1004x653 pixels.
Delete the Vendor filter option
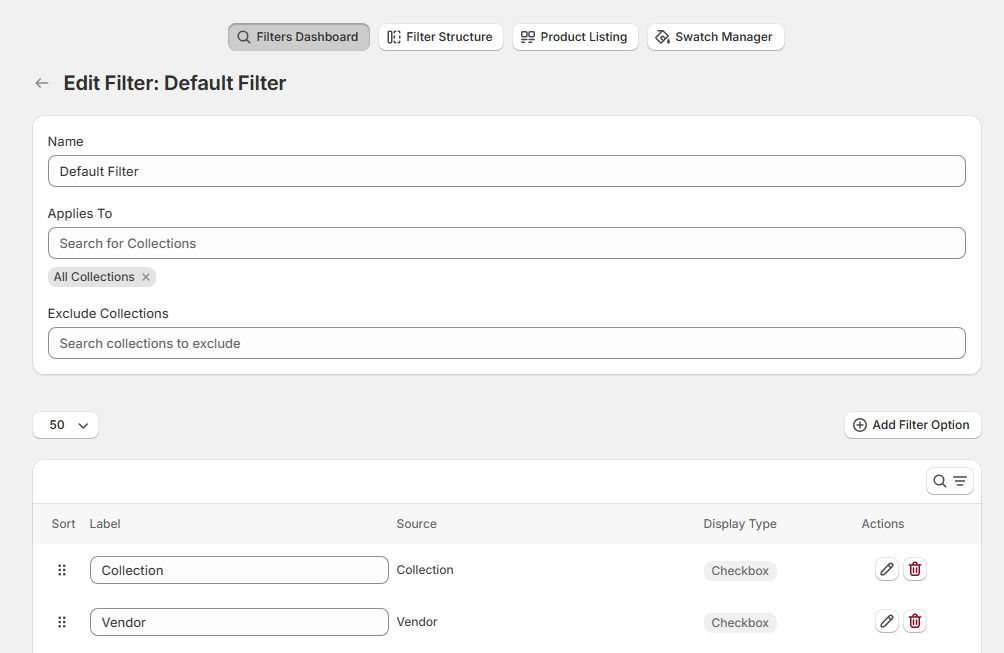point(914,622)
